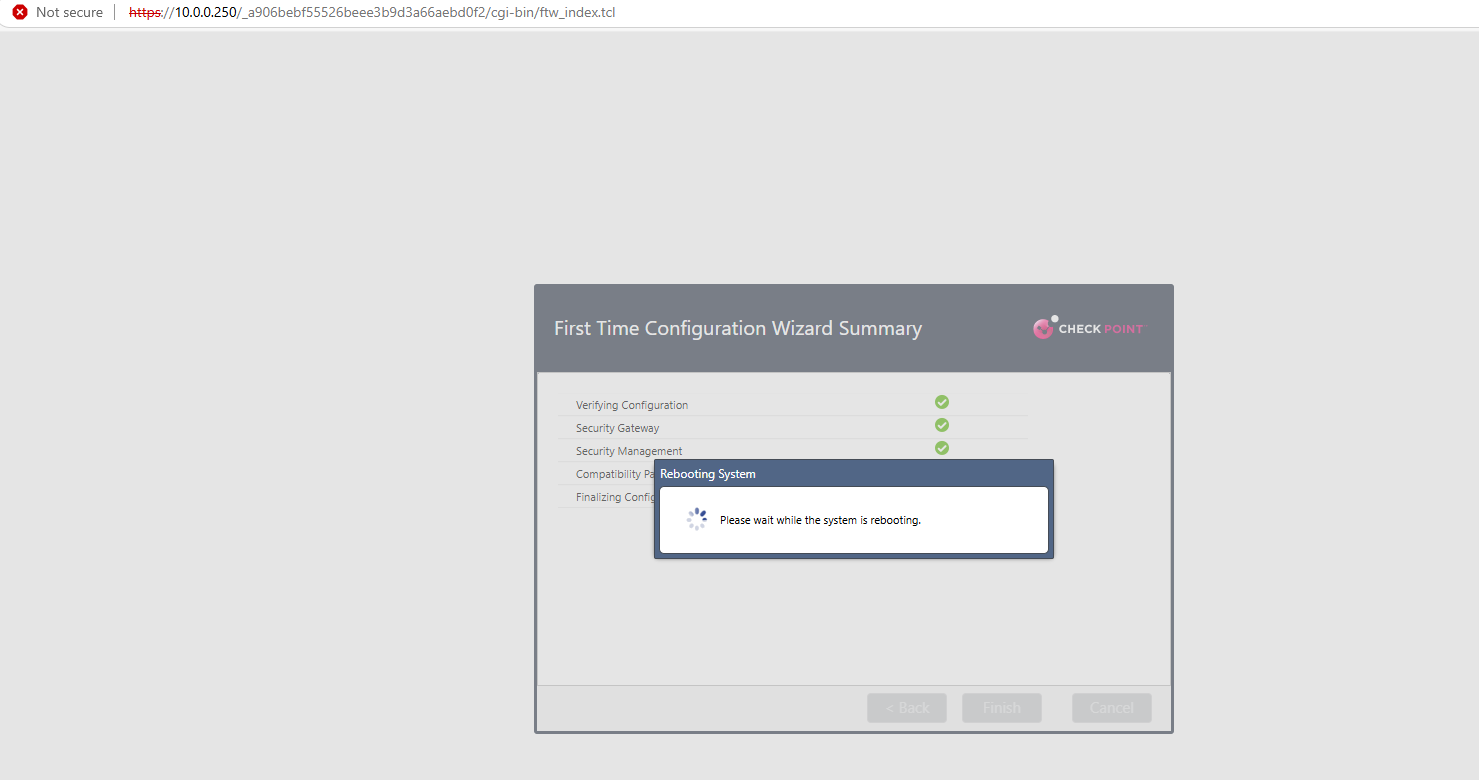Click the disabled Back button
This screenshot has width=1479, height=780.
[x=907, y=708]
